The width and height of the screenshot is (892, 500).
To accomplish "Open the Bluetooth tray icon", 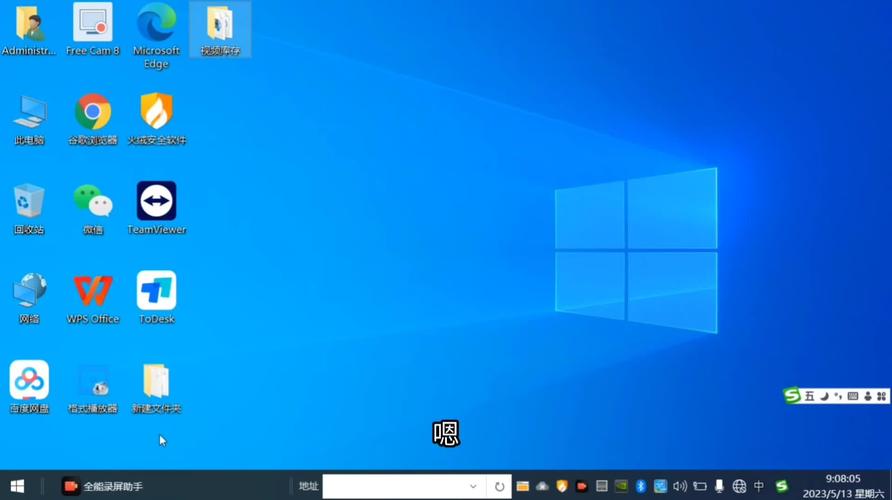I will (x=641, y=486).
